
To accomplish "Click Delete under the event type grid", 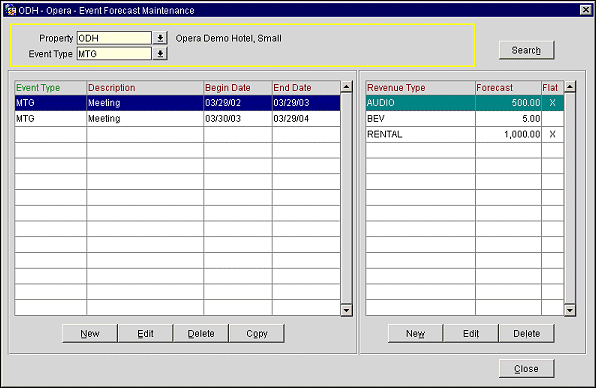I will (201, 333).
